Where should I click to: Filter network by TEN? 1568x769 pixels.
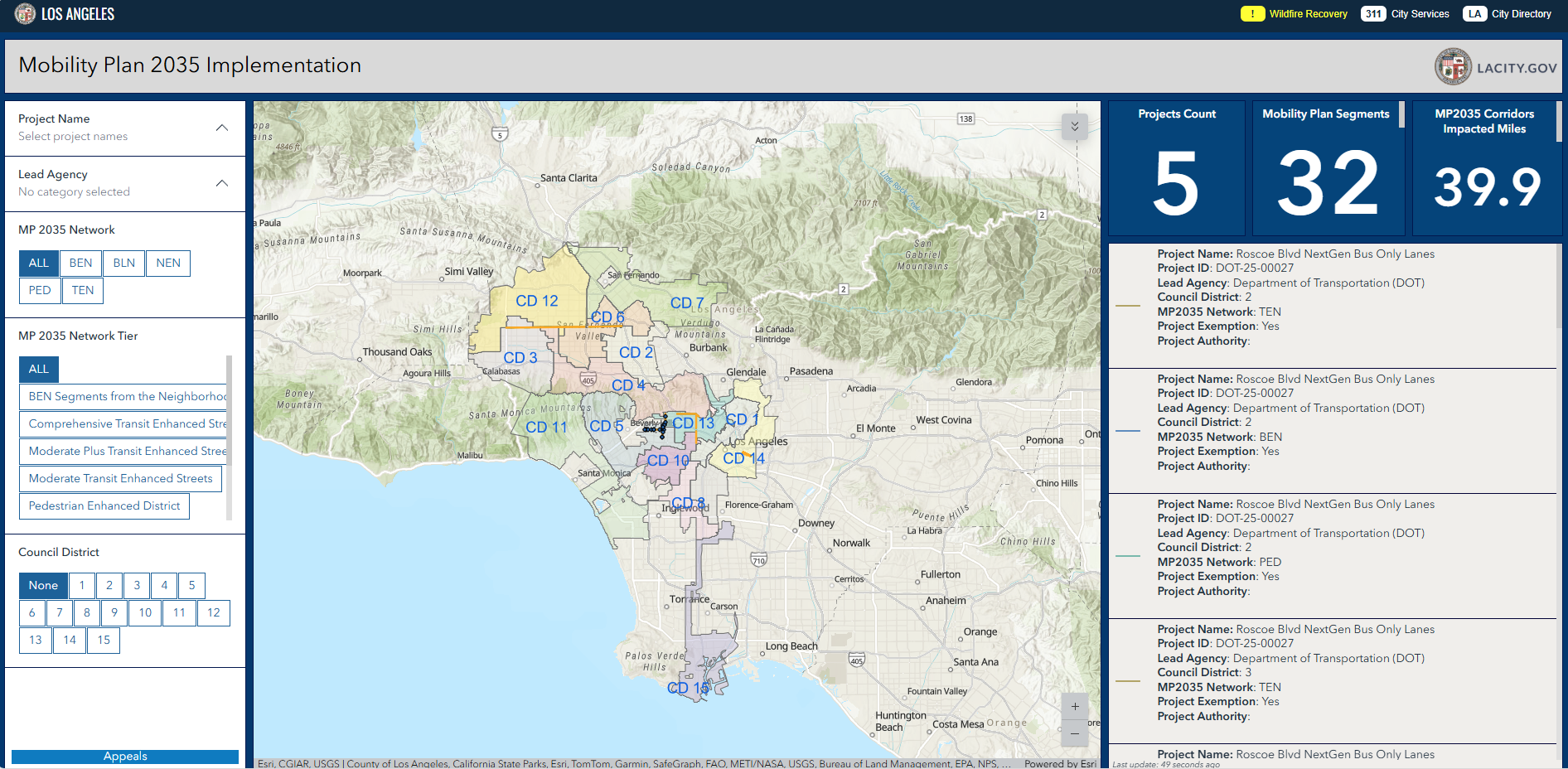[83, 291]
